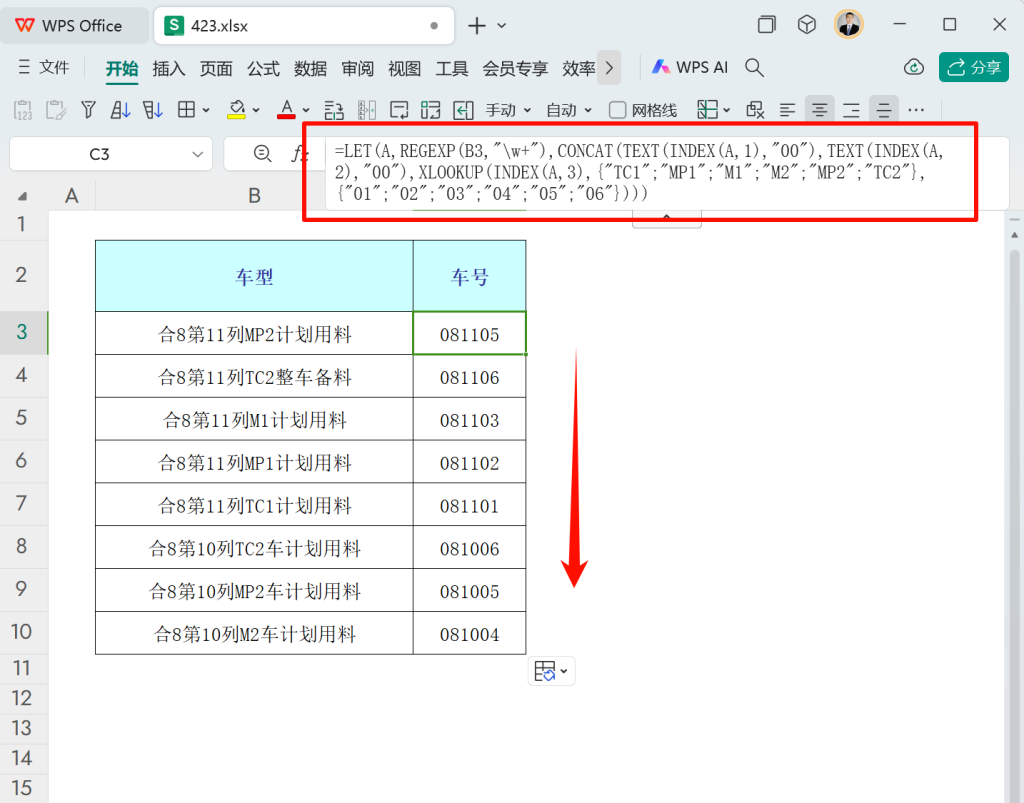Screen dimensions: 1024x803
Task: Toggle the 网格线 gridlines checkbox
Action: pyautogui.click(x=617, y=110)
